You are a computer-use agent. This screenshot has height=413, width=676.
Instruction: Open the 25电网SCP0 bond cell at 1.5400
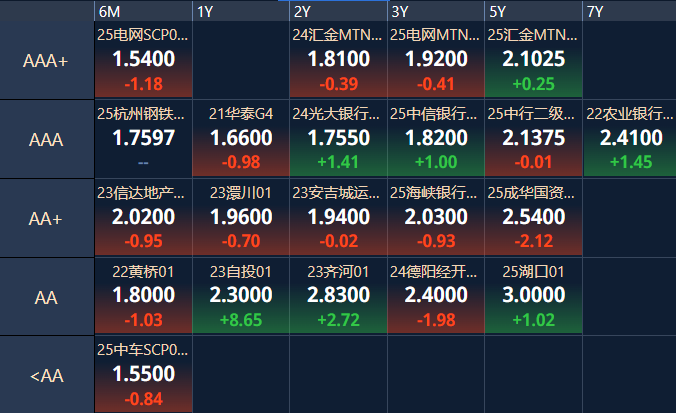[x=143, y=59]
